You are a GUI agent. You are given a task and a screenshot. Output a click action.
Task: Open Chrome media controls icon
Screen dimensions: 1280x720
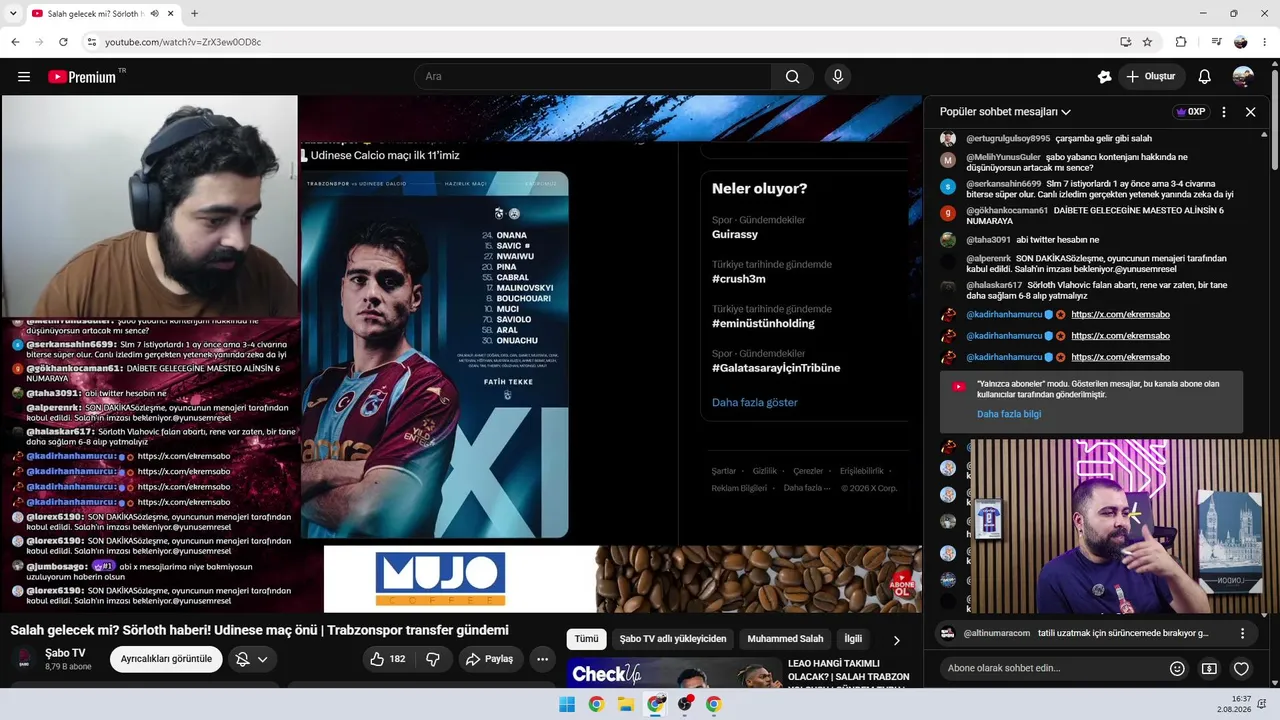point(1216,42)
